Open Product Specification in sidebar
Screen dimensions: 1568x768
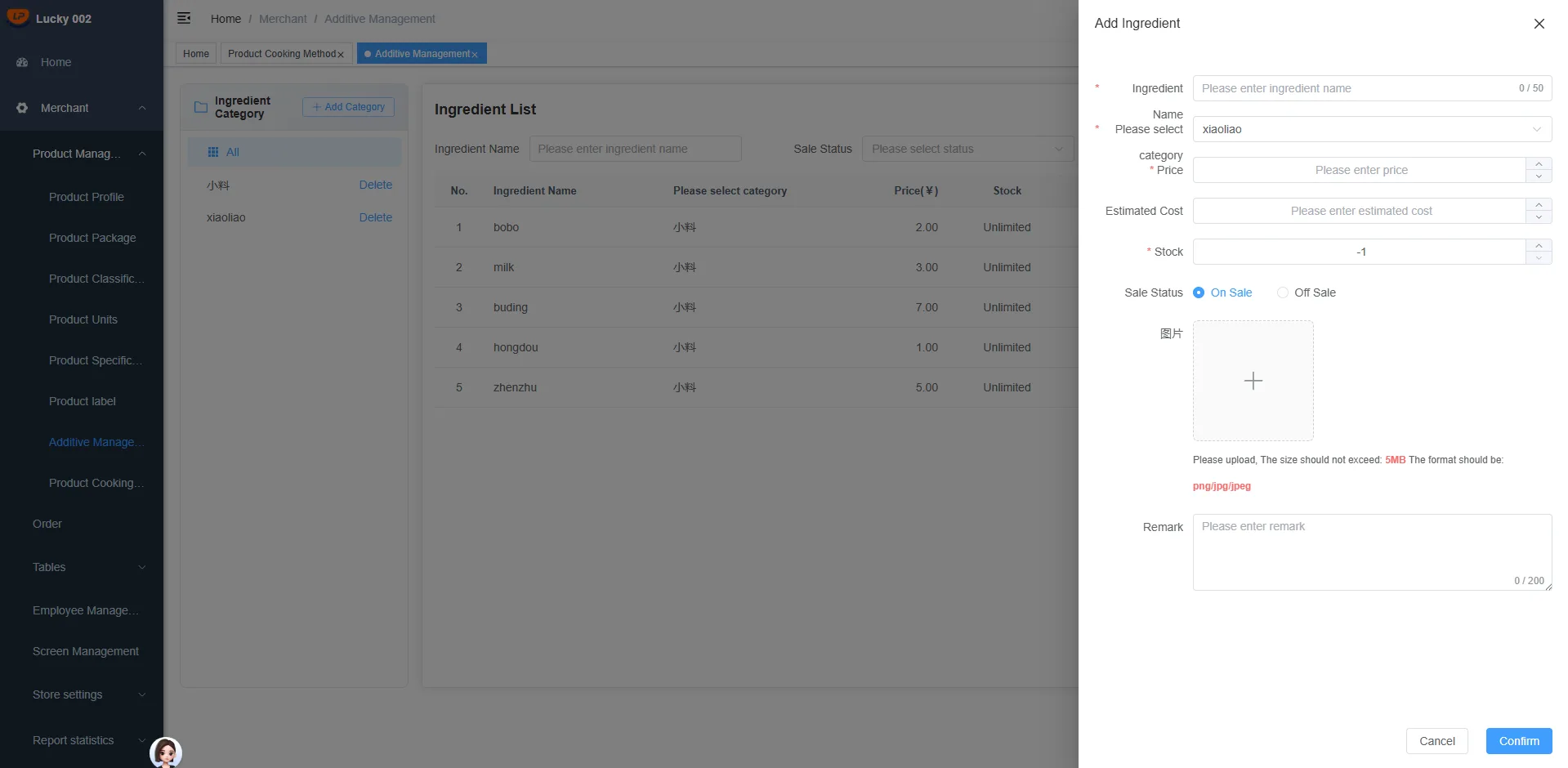click(95, 360)
